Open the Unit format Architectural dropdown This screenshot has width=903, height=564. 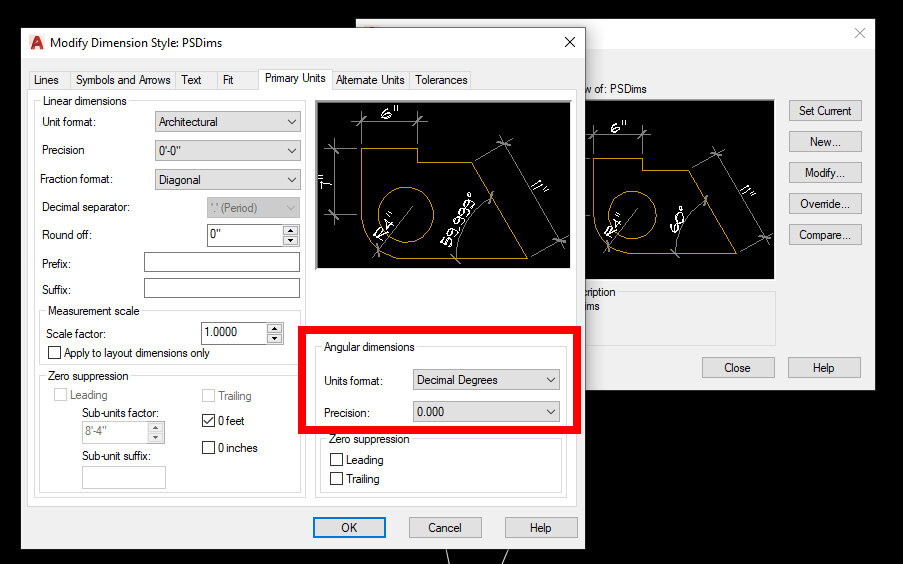[227, 122]
